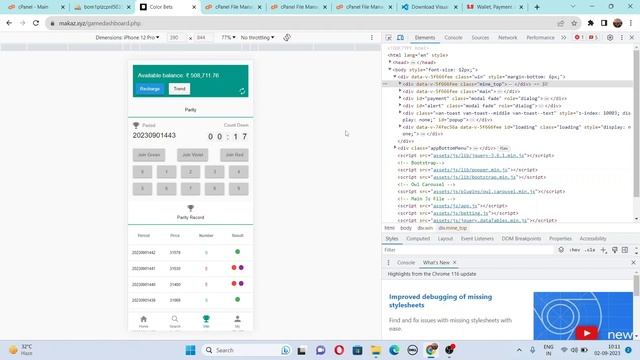The height and width of the screenshot is (360, 640).
Task: Collapse the div class win node
Action: point(395,76)
